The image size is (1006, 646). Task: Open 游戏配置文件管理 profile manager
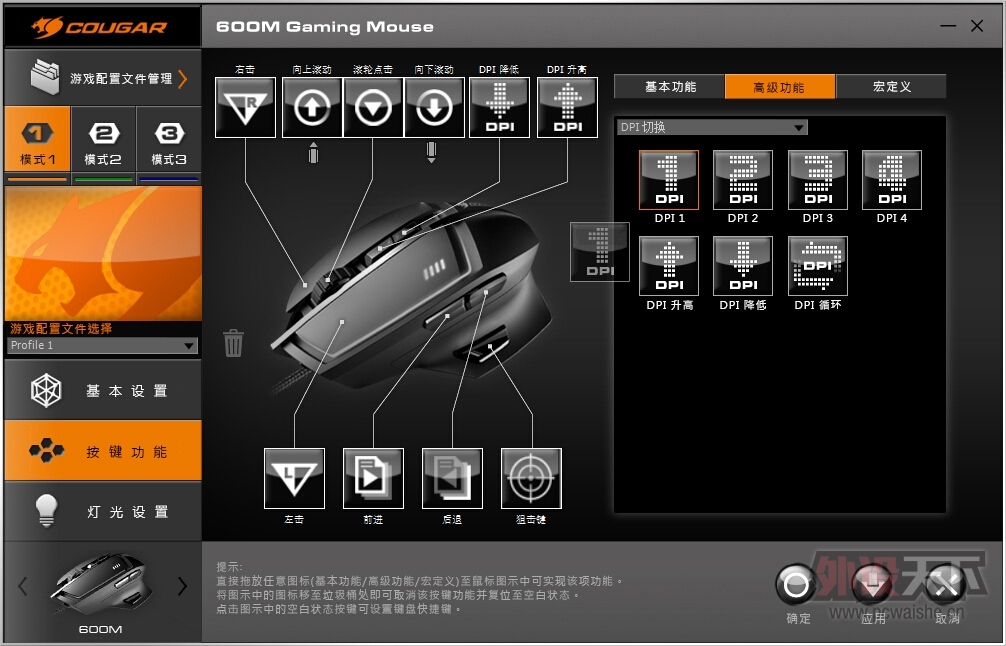pos(103,78)
